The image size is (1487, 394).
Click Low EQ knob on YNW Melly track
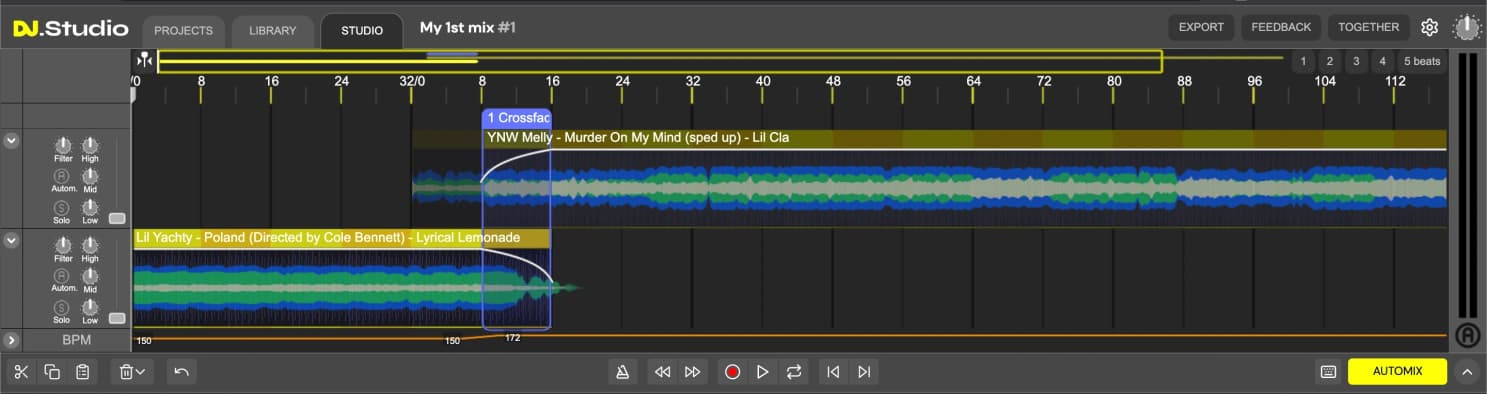pyautogui.click(x=90, y=207)
